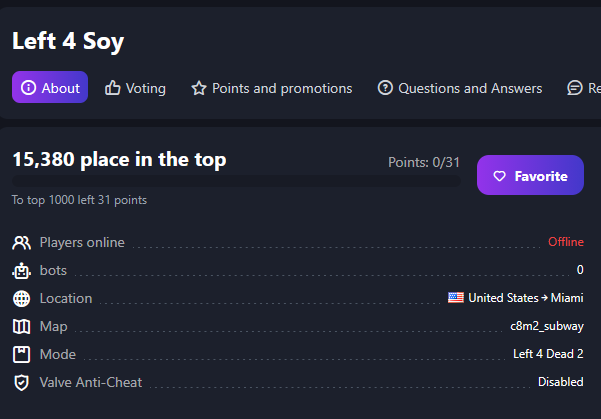
Task: Go to Questions and Answers tab
Action: point(459,88)
